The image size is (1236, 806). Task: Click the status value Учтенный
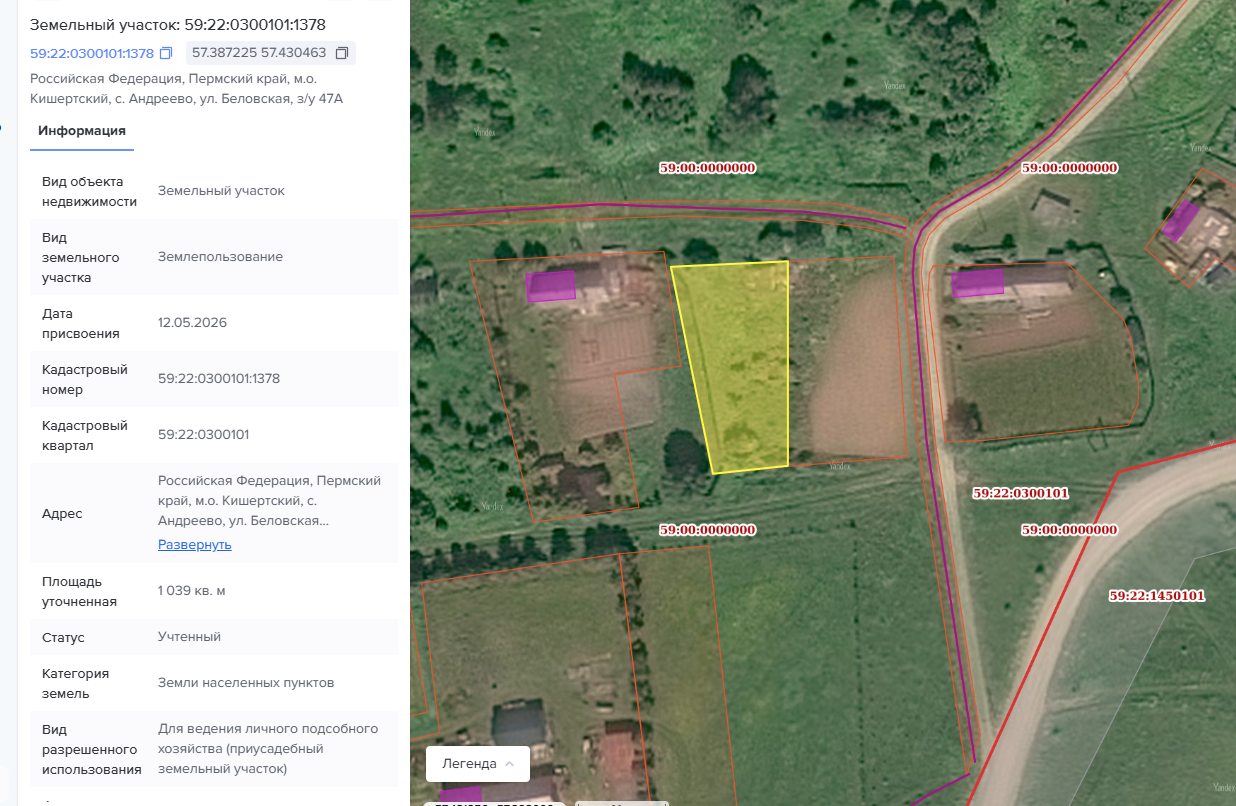click(x=189, y=637)
